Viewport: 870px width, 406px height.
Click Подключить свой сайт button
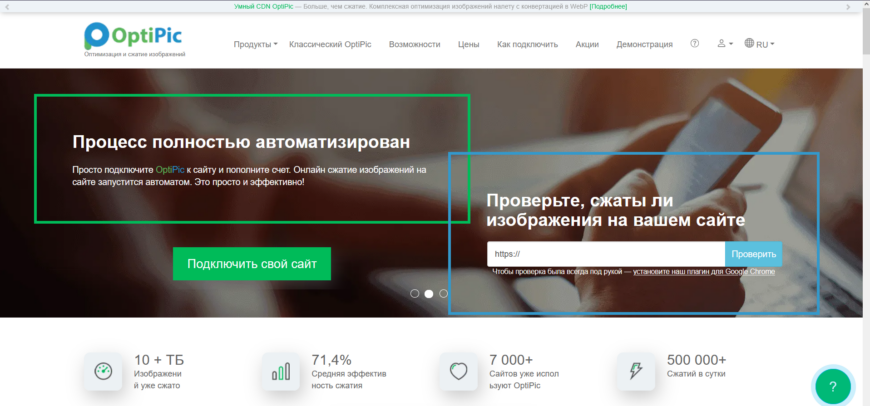click(252, 264)
